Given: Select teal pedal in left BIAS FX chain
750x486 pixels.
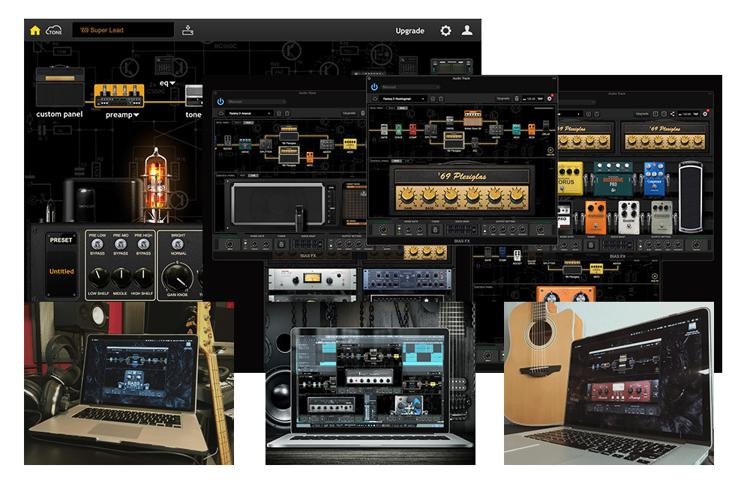Looking at the screenshot, I should point(245,144).
